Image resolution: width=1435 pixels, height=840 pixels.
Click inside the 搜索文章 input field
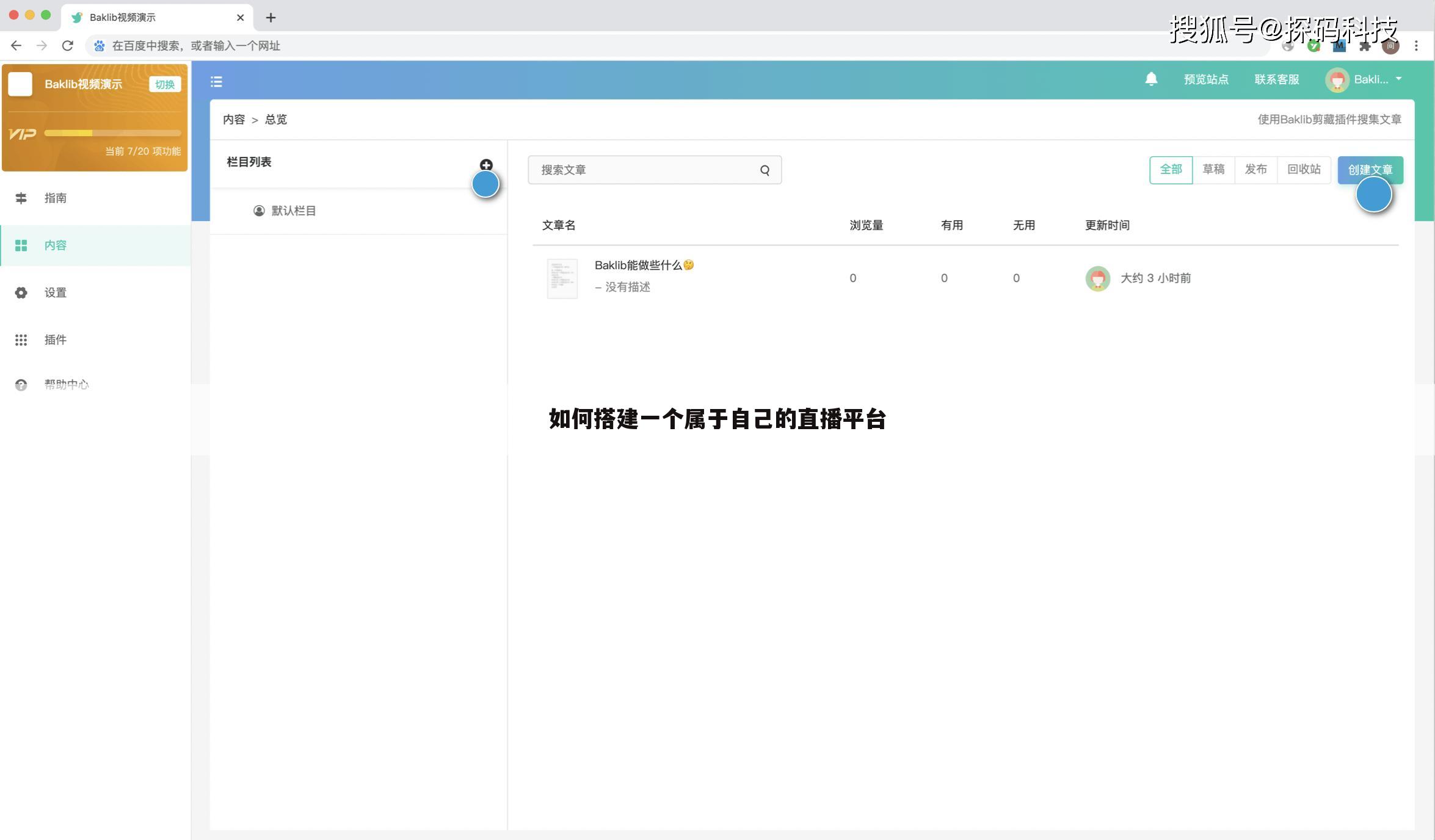click(x=641, y=170)
